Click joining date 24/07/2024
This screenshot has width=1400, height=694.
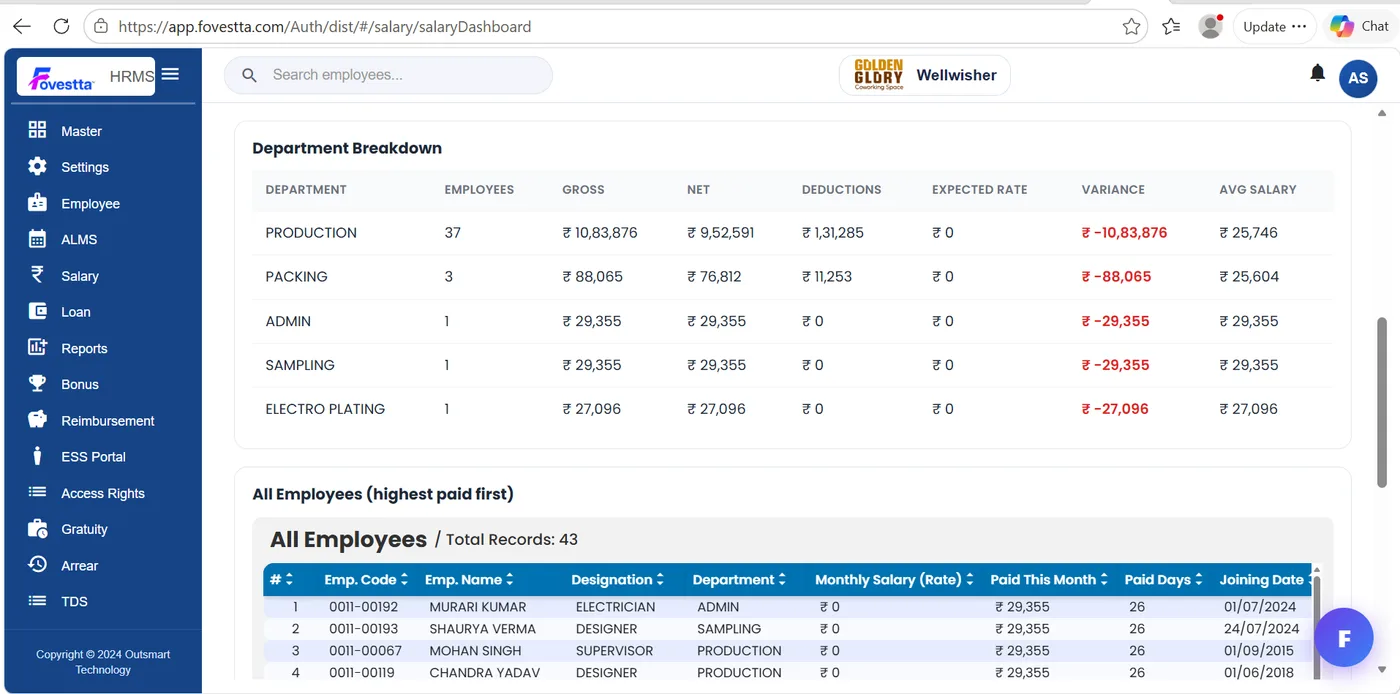coord(1261,629)
